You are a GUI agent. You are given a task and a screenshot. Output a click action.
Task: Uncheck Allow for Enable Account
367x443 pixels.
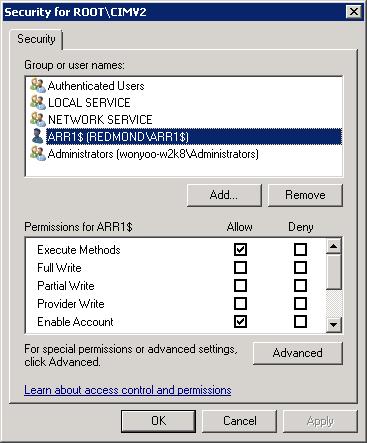click(x=240, y=321)
